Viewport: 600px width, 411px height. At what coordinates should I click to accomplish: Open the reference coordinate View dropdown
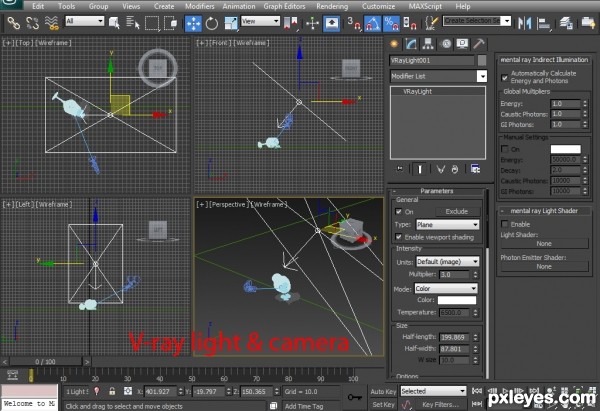pos(260,21)
